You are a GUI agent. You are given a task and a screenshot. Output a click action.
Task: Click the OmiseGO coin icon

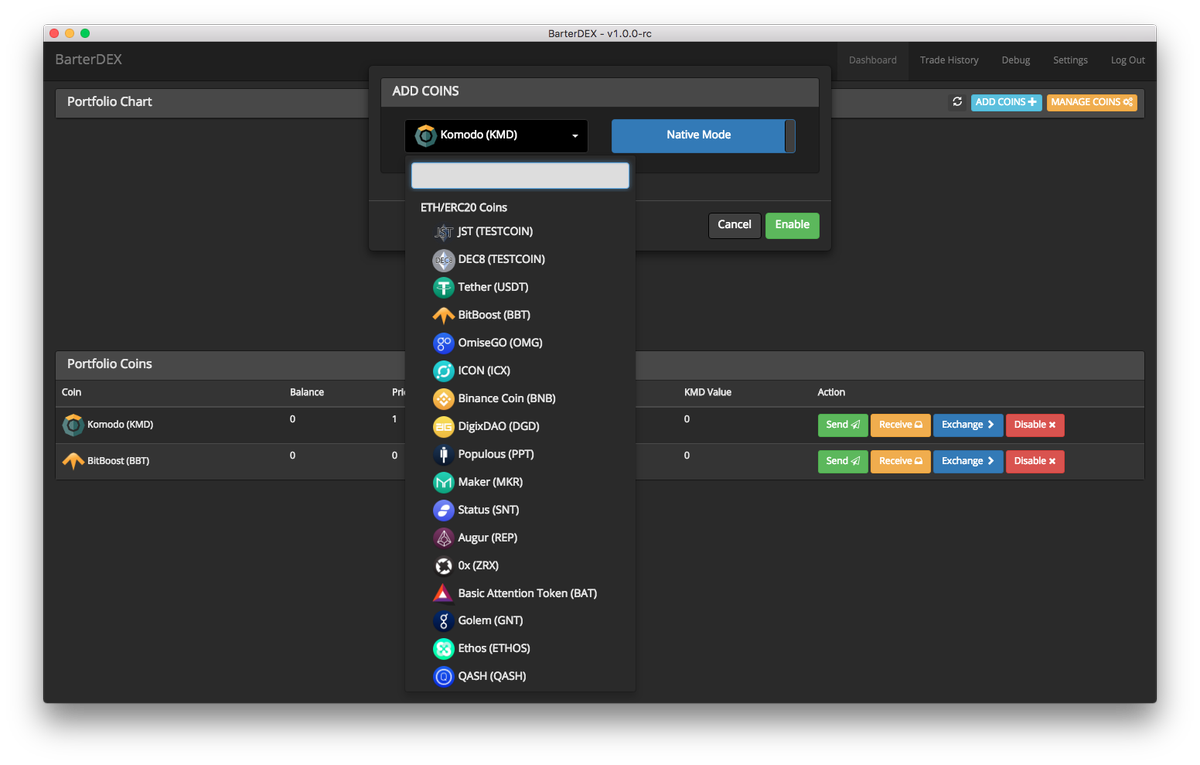coord(443,343)
